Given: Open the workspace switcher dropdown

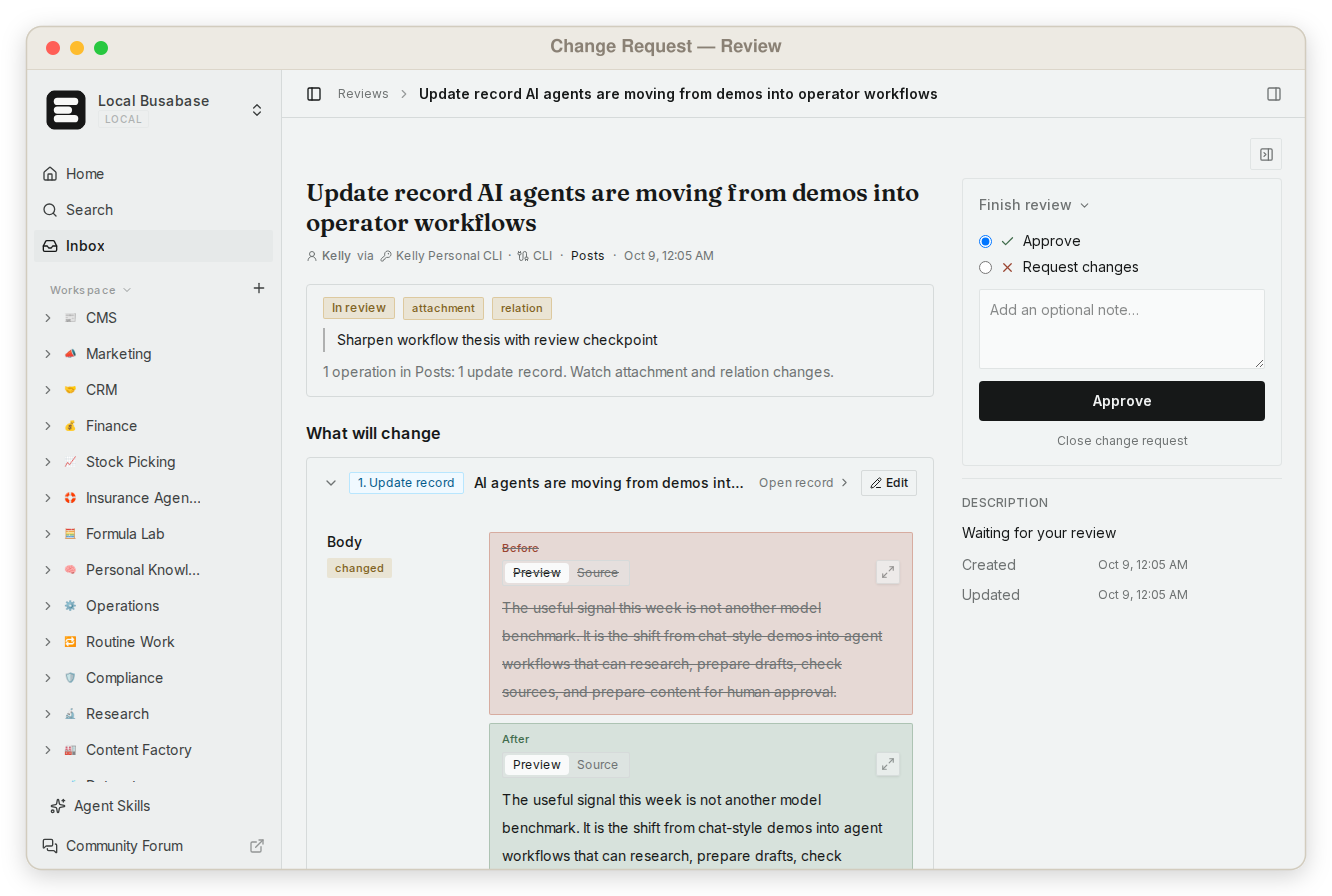Looking at the screenshot, I should (257, 110).
